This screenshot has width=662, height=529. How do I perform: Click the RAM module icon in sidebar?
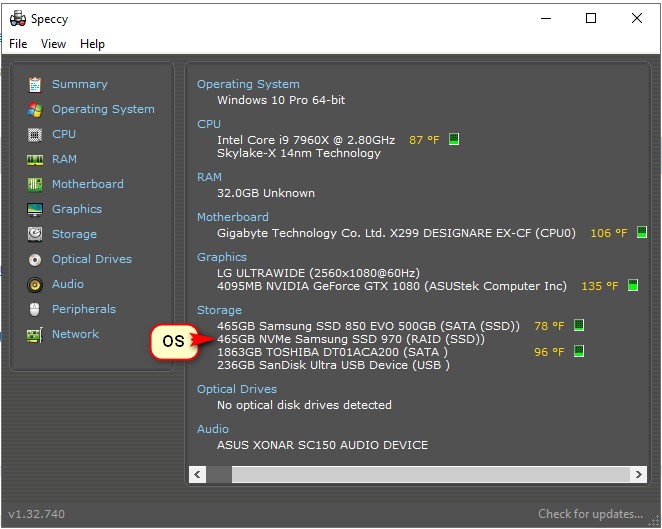click(x=35, y=160)
